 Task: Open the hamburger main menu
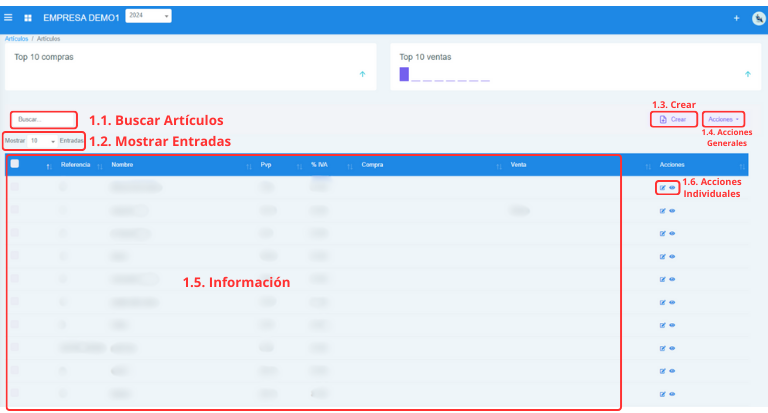point(8,18)
